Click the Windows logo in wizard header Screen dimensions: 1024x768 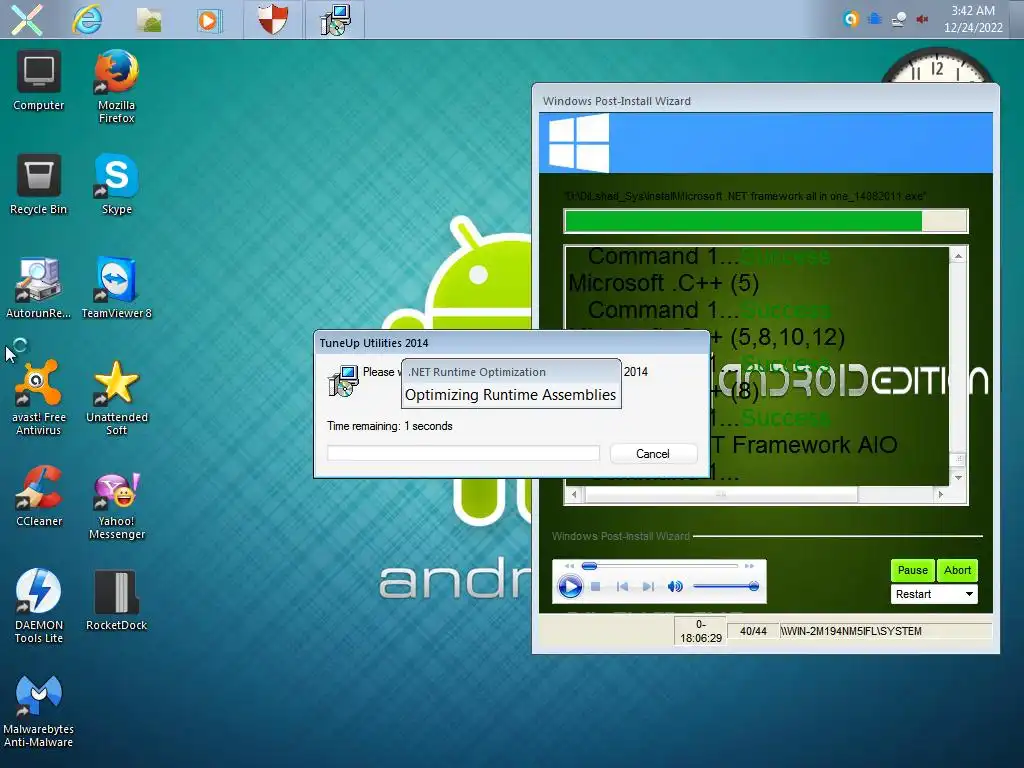click(578, 142)
